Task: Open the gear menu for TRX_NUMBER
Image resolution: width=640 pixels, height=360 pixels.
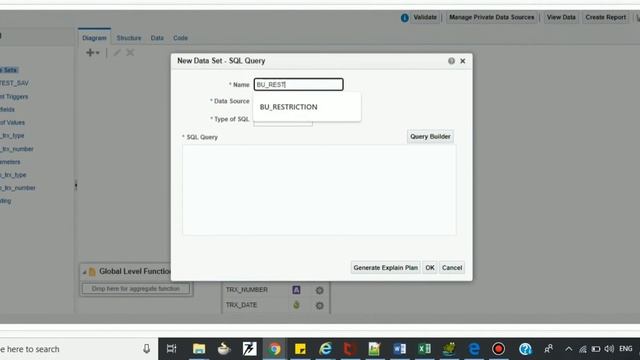Action: [x=320, y=290]
